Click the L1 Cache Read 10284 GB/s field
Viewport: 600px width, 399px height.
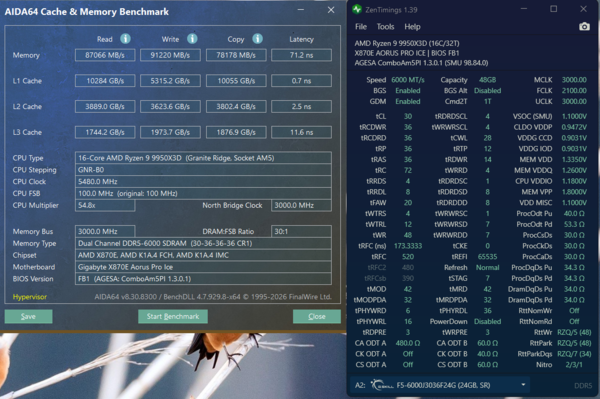pos(105,81)
